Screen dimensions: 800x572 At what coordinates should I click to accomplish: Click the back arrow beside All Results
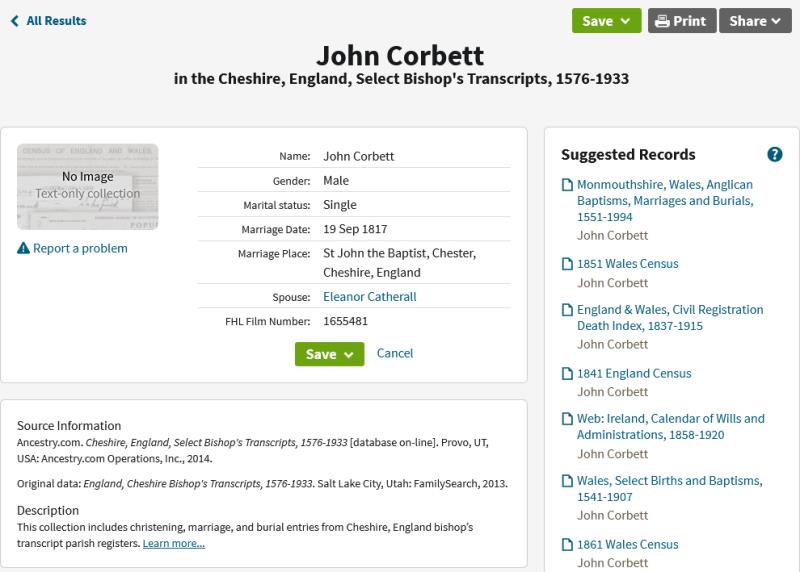click(14, 21)
